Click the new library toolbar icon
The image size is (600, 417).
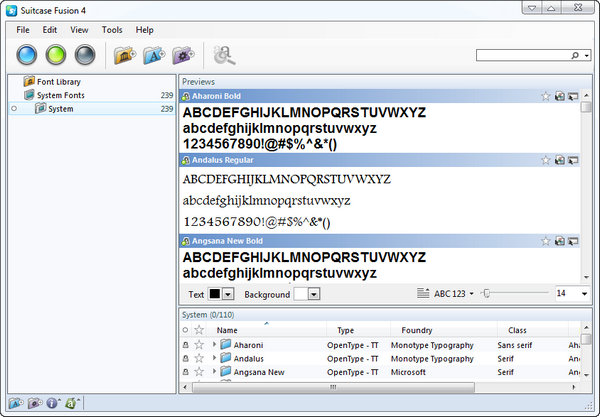coord(125,54)
